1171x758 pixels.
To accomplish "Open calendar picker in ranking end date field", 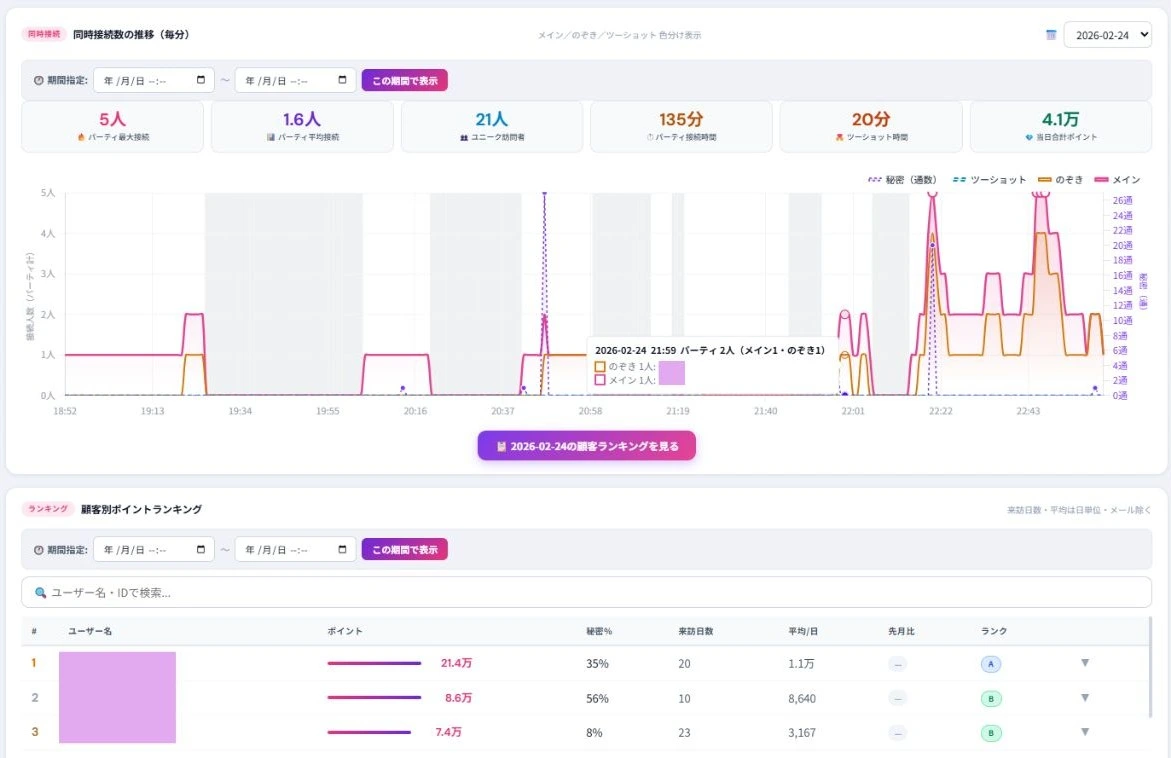I will 343,549.
